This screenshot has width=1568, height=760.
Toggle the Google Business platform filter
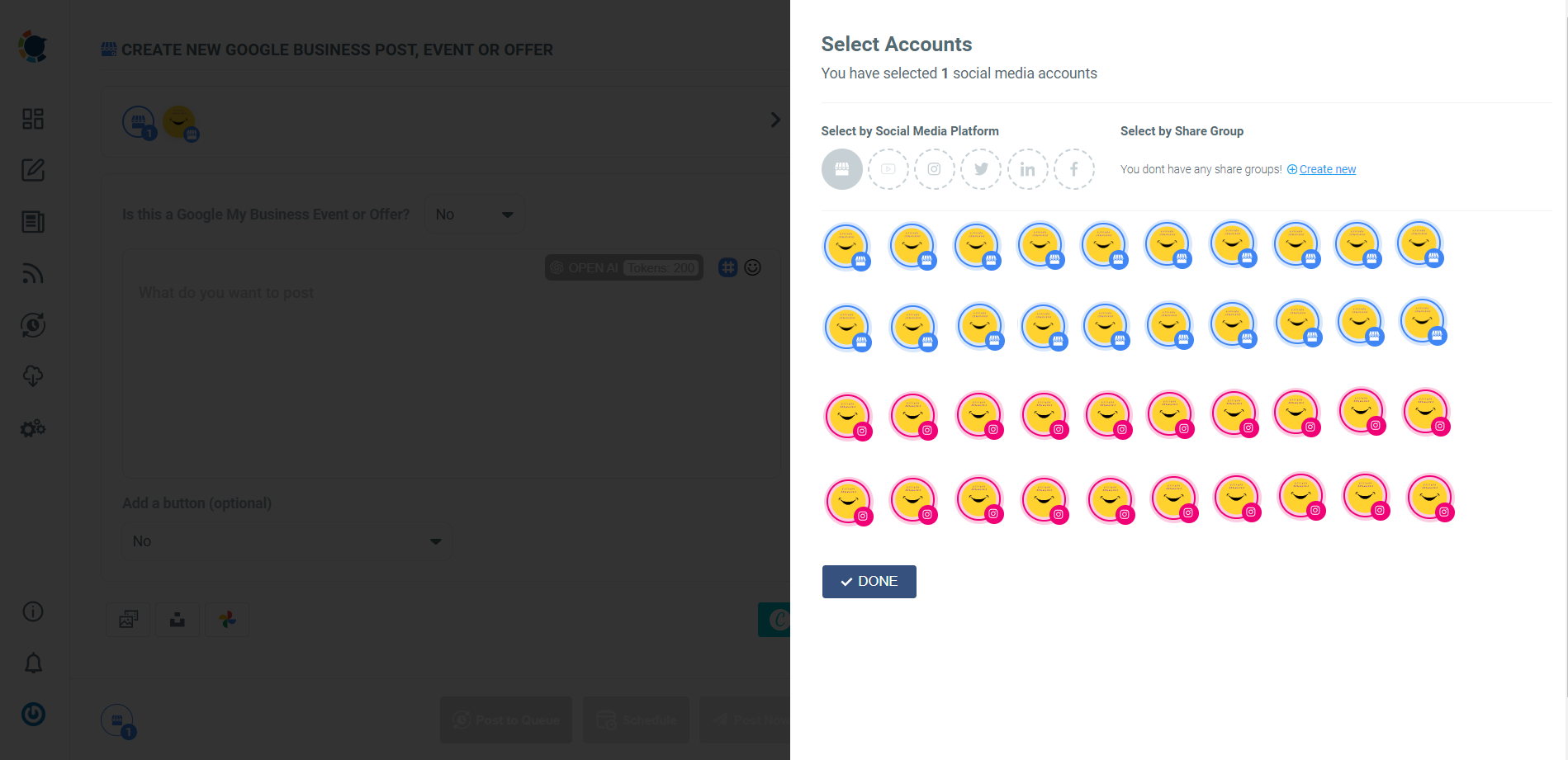click(x=841, y=168)
